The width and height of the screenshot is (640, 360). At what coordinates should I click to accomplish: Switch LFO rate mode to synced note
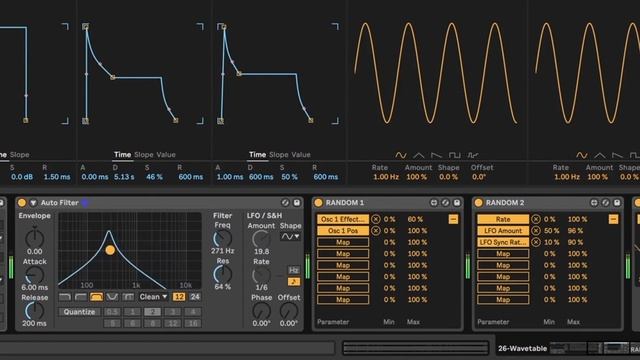pos(294,282)
